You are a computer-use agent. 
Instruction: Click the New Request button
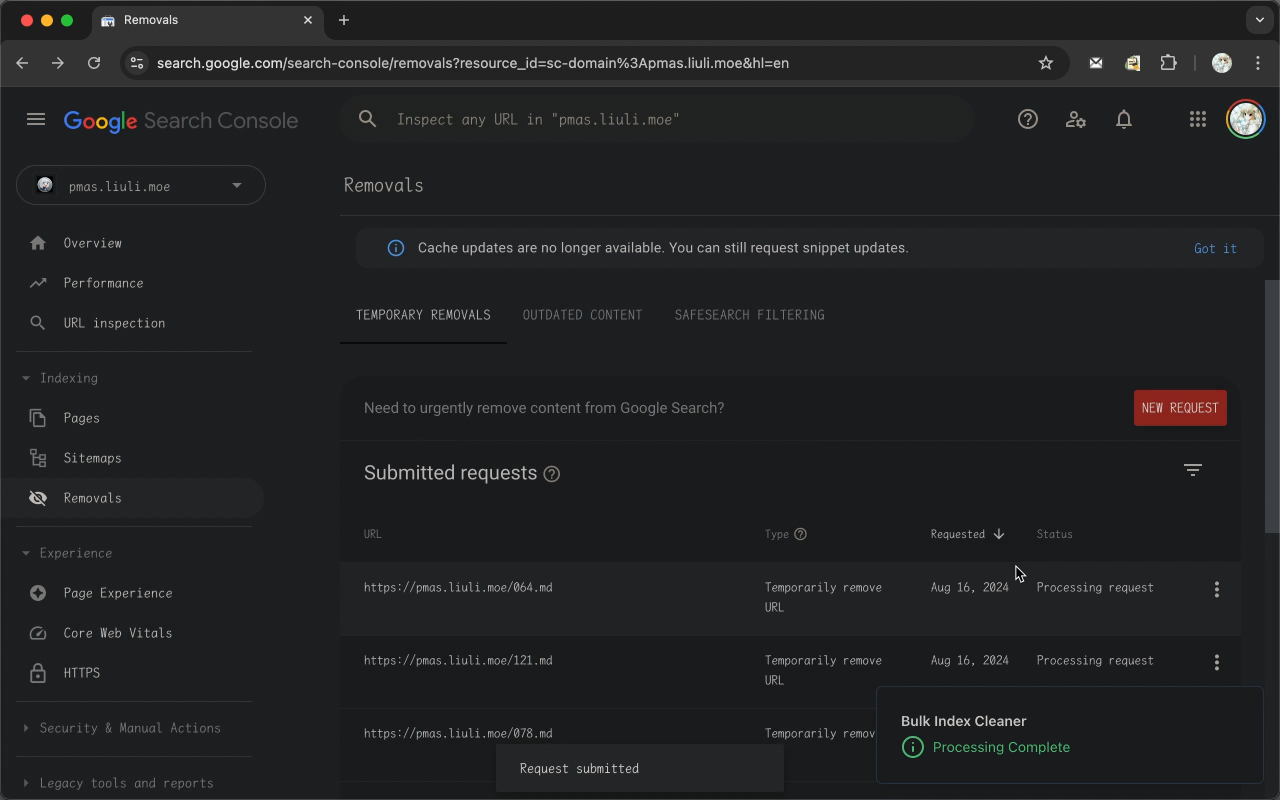tap(1180, 408)
